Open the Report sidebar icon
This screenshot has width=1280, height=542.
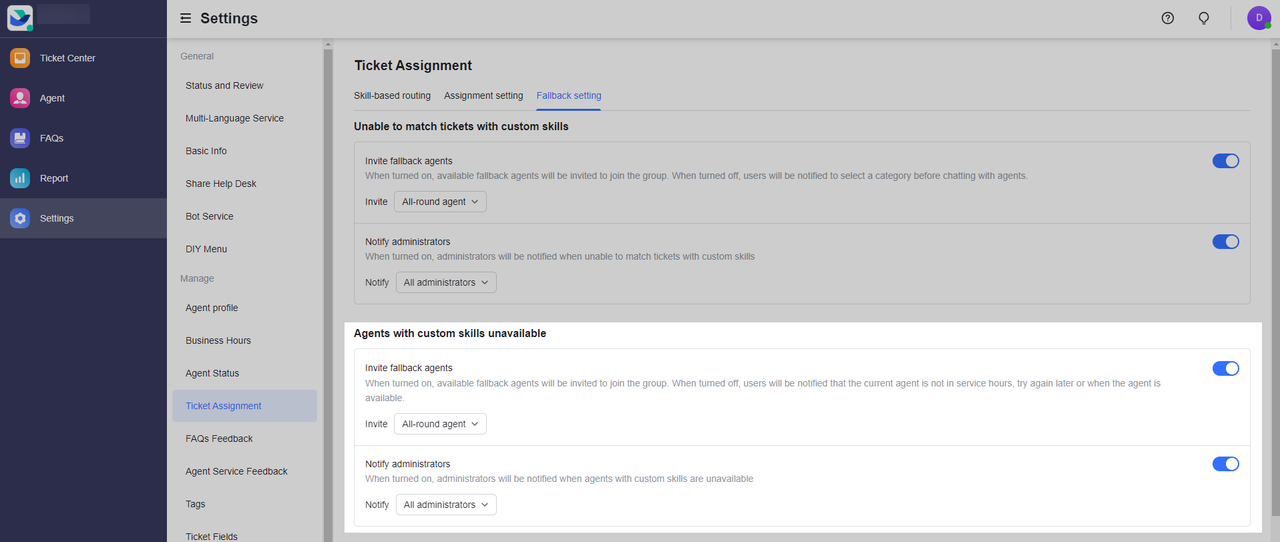[20, 178]
